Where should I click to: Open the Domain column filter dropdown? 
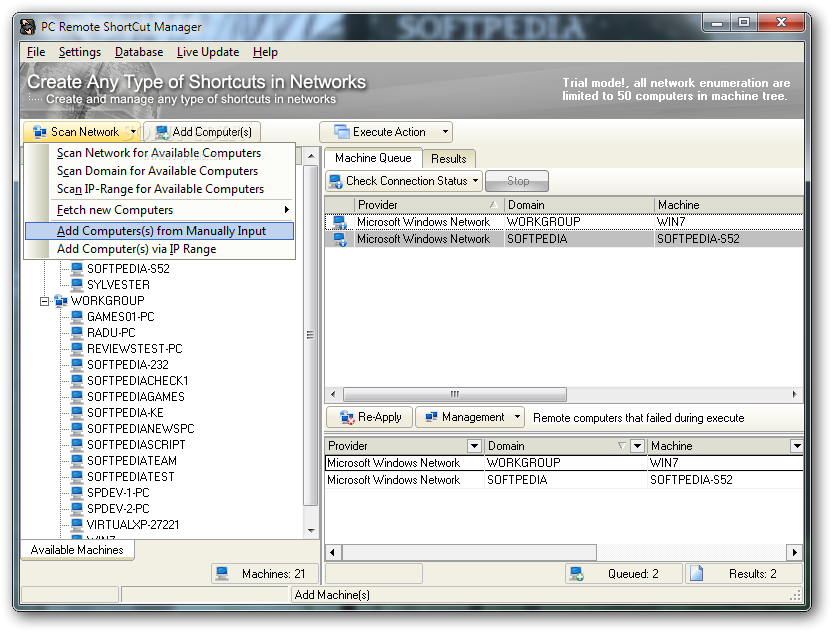(638, 446)
